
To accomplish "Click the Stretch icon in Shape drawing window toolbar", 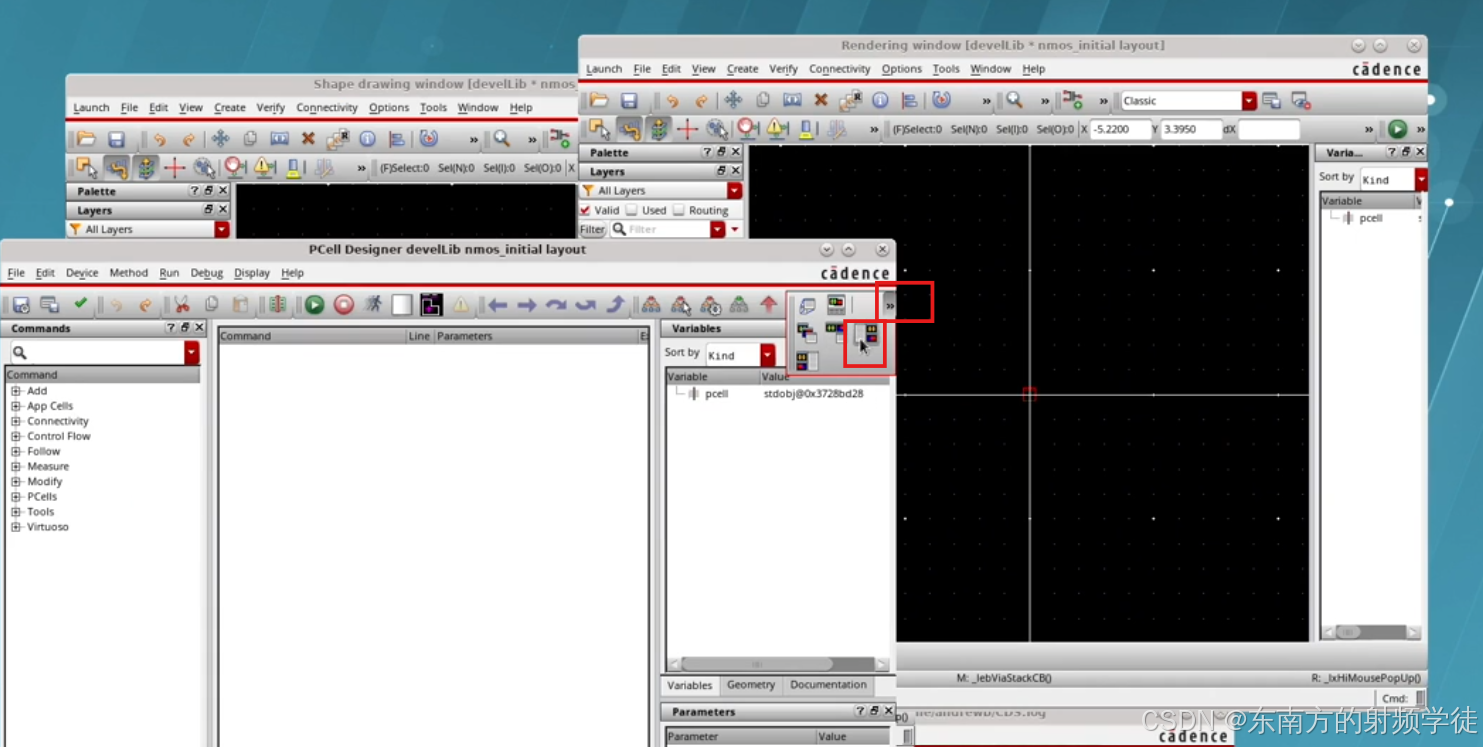I will click(279, 139).
